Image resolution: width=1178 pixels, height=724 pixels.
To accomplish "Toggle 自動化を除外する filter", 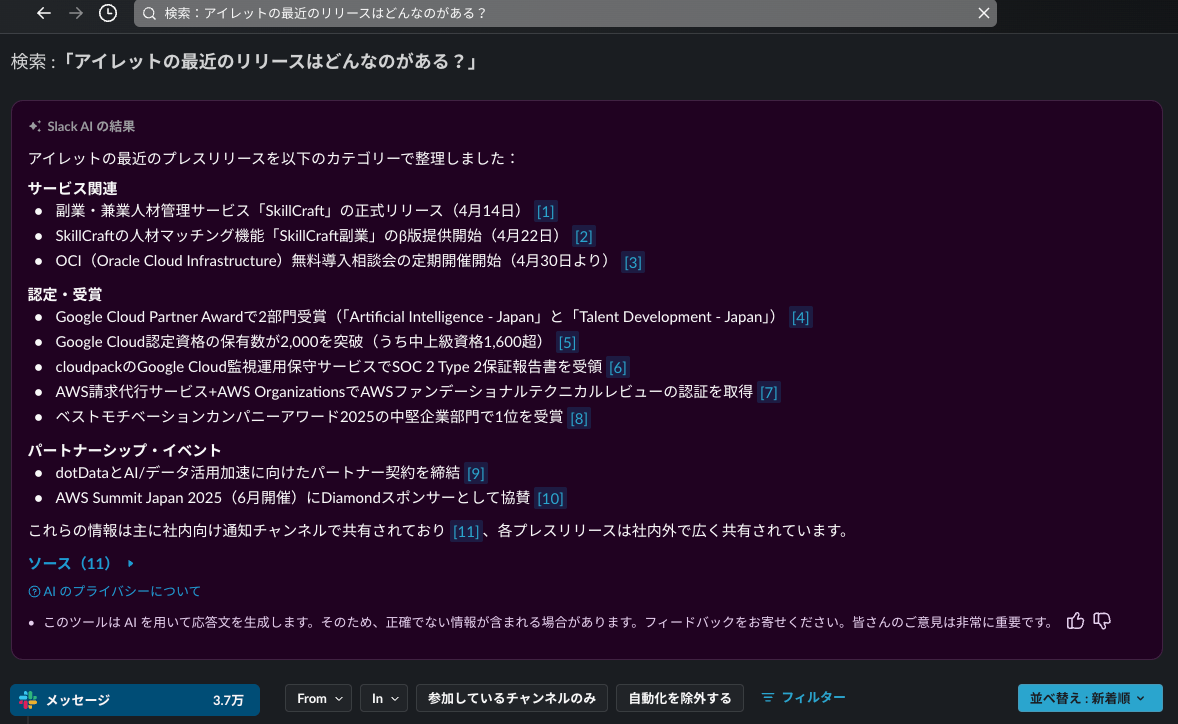I will point(680,698).
